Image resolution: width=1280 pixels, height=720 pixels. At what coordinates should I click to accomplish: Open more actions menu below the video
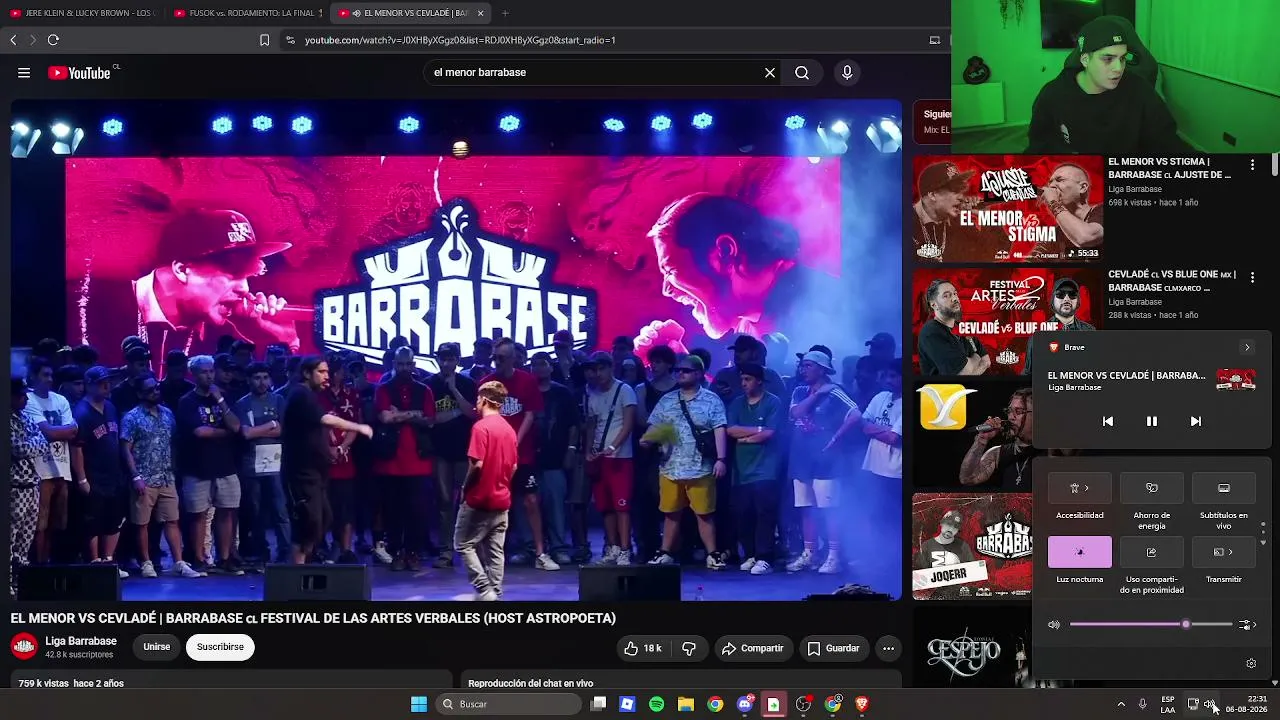click(x=888, y=648)
